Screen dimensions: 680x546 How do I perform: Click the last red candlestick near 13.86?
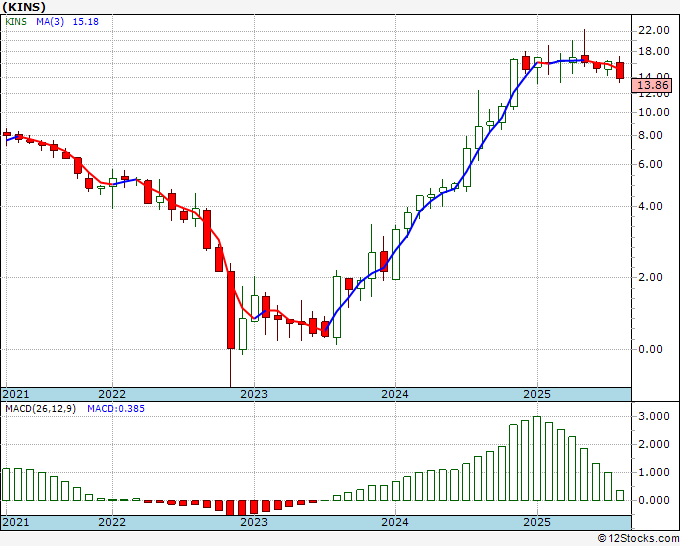coord(620,70)
